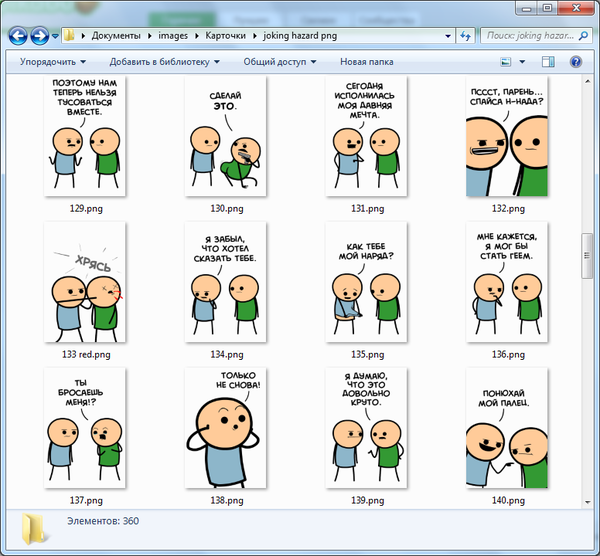Create a folder with 'Новая папка'
Image resolution: width=600 pixels, height=556 pixels.
pos(367,62)
